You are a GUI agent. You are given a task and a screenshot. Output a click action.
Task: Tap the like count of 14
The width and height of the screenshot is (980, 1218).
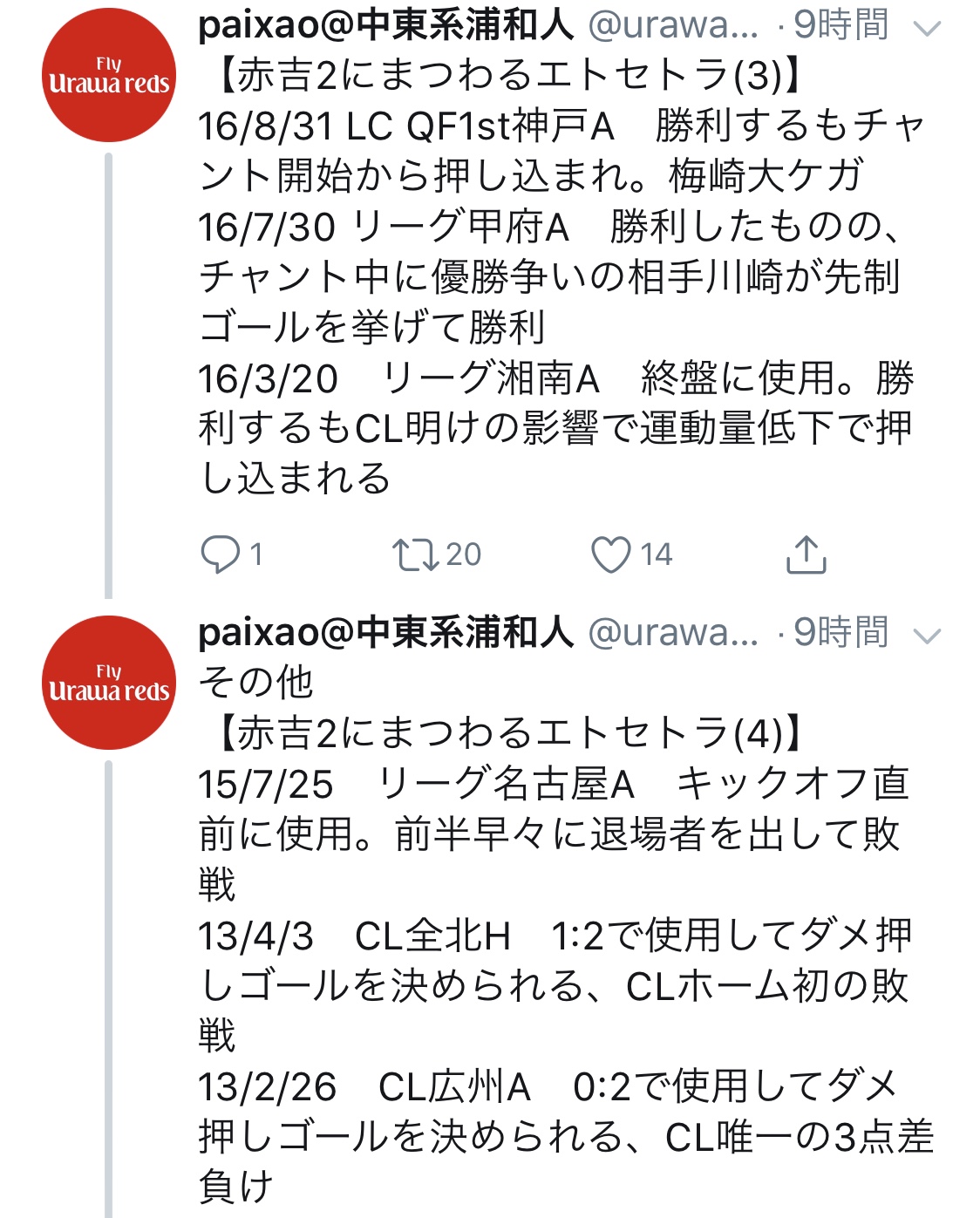pos(657,555)
